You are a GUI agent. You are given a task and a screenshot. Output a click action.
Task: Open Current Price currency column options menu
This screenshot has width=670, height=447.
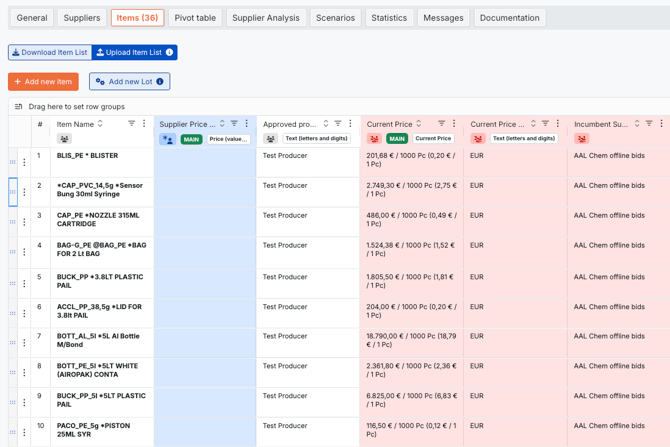pyautogui.click(x=558, y=124)
